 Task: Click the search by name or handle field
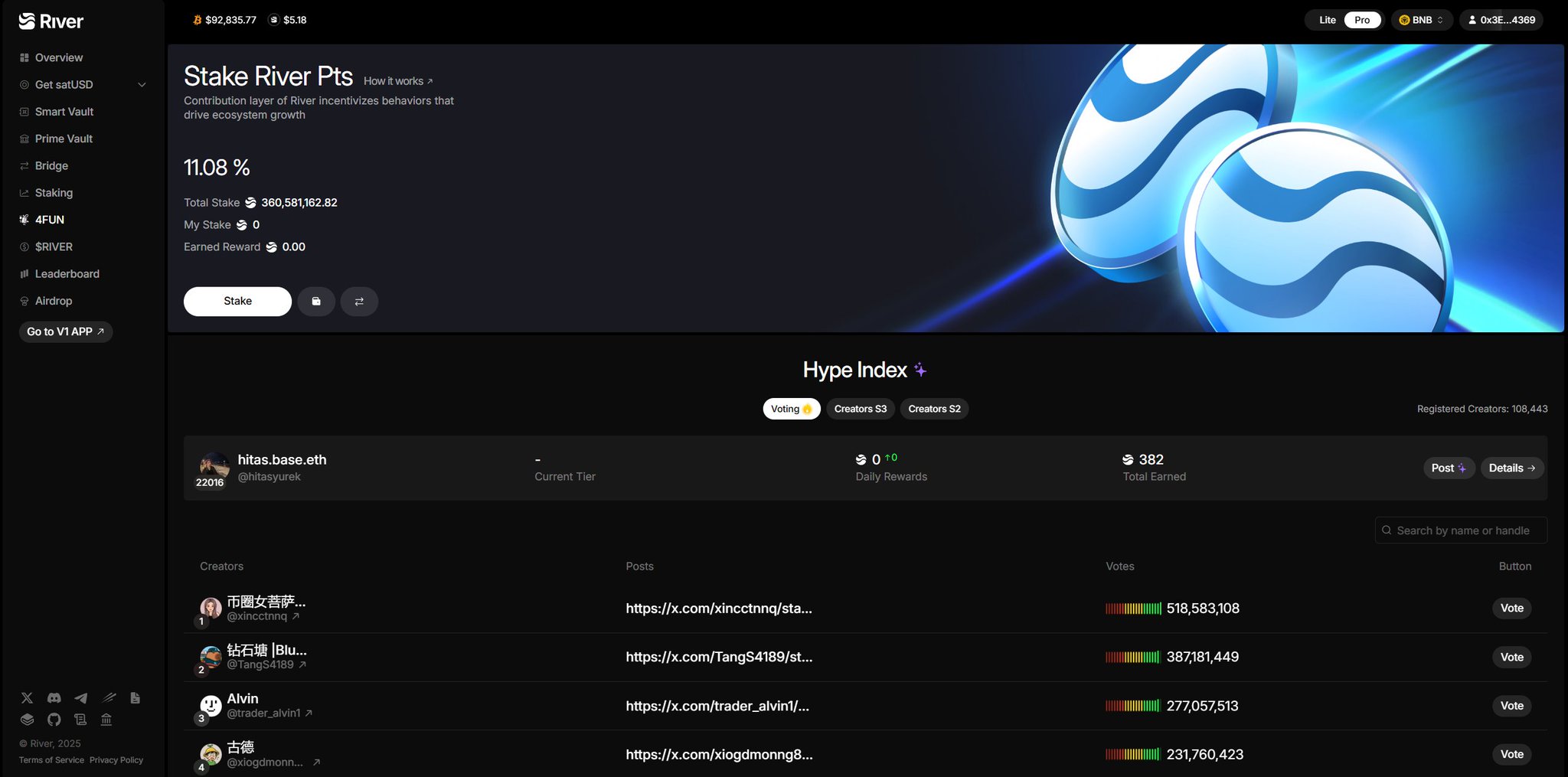(x=1461, y=531)
